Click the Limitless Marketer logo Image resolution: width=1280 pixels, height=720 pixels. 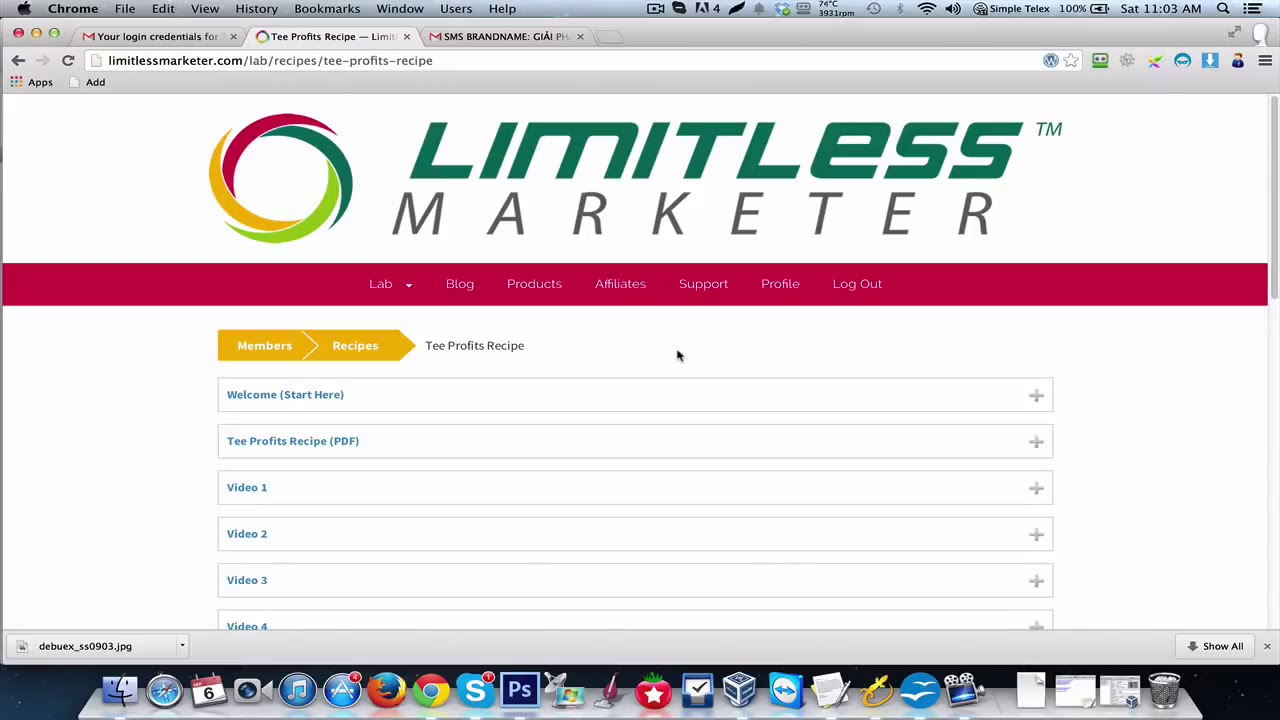click(x=635, y=178)
